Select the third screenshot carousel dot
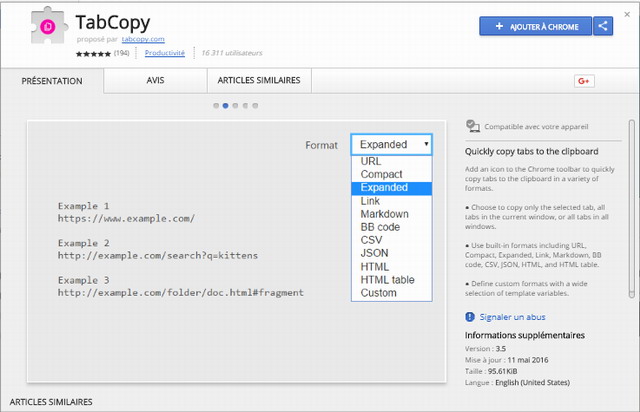640x412 pixels. click(x=235, y=106)
